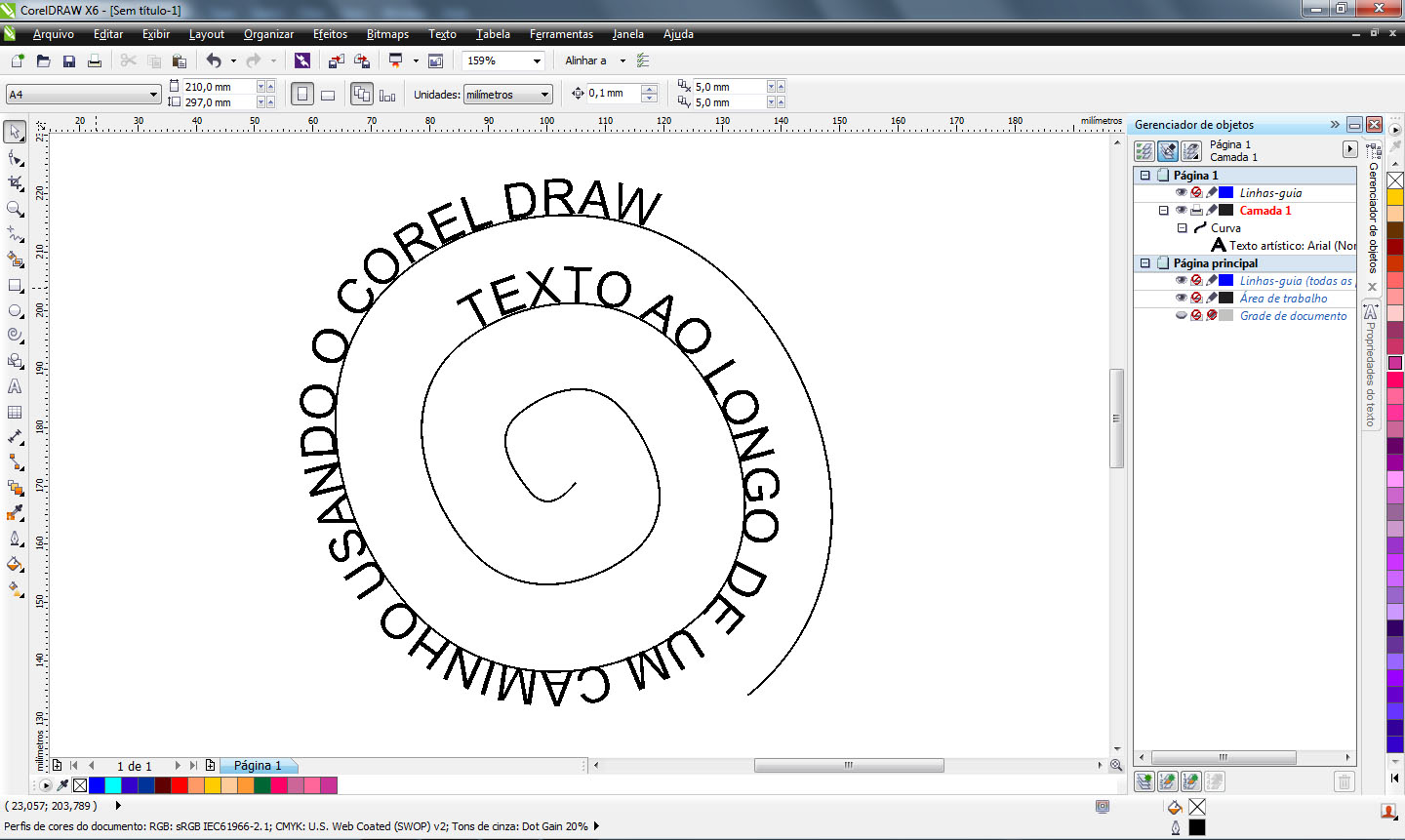Switch to the Página 1 page tab

(x=258, y=766)
